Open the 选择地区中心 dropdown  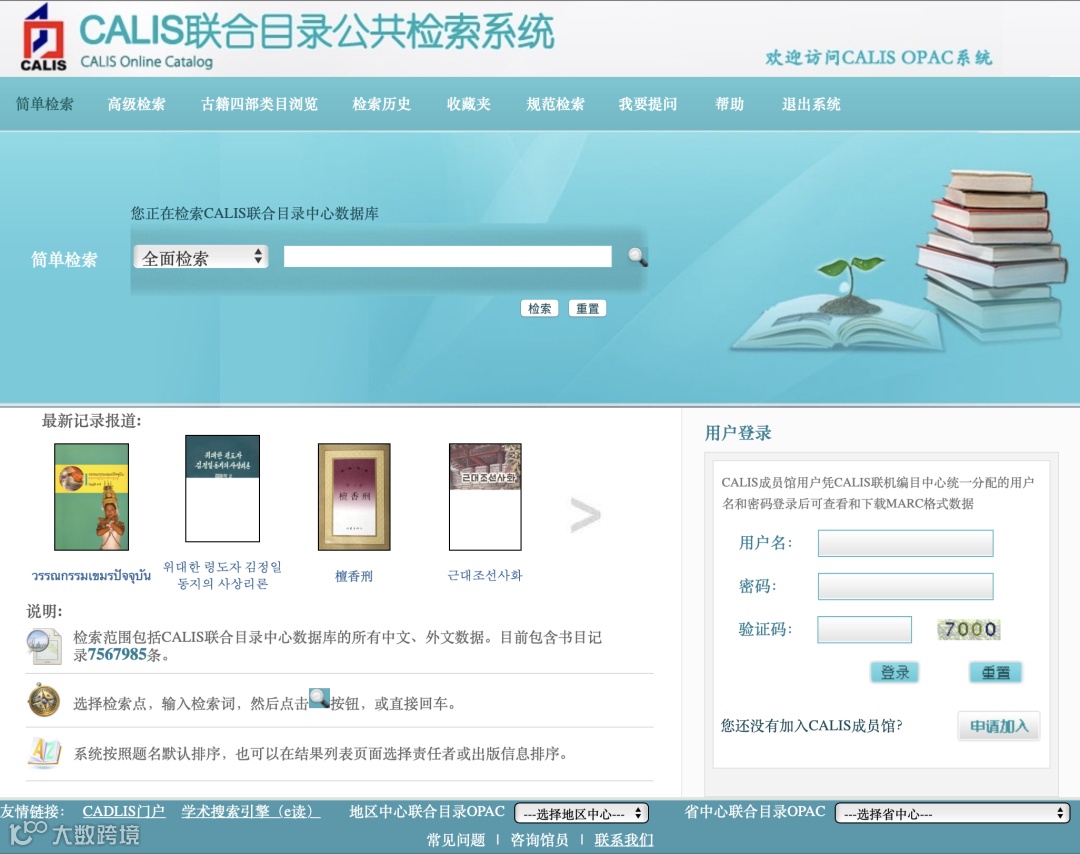581,813
